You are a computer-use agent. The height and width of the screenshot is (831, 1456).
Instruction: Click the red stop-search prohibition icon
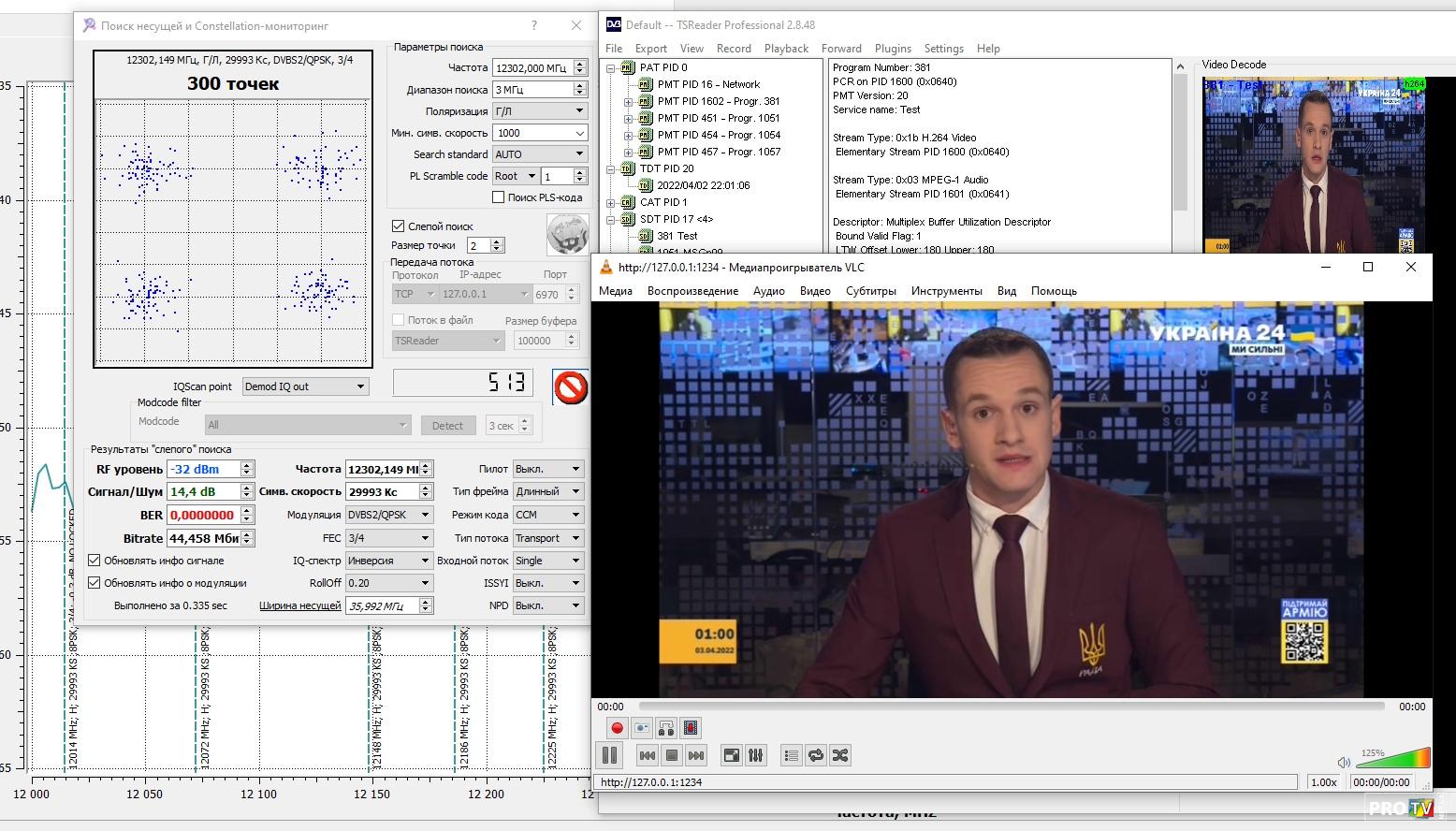[x=570, y=386]
